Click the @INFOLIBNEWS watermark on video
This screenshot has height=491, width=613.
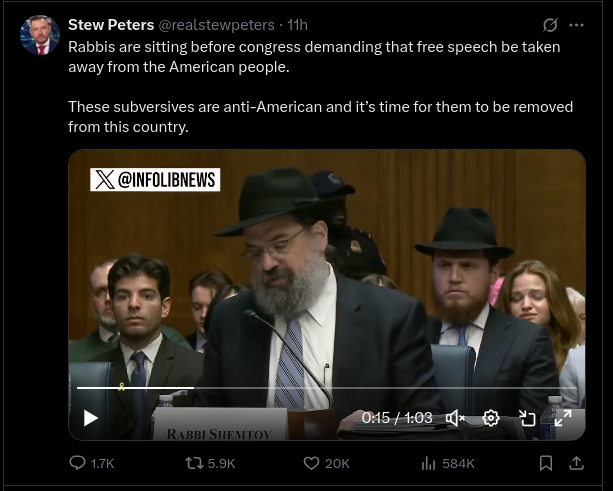155,180
